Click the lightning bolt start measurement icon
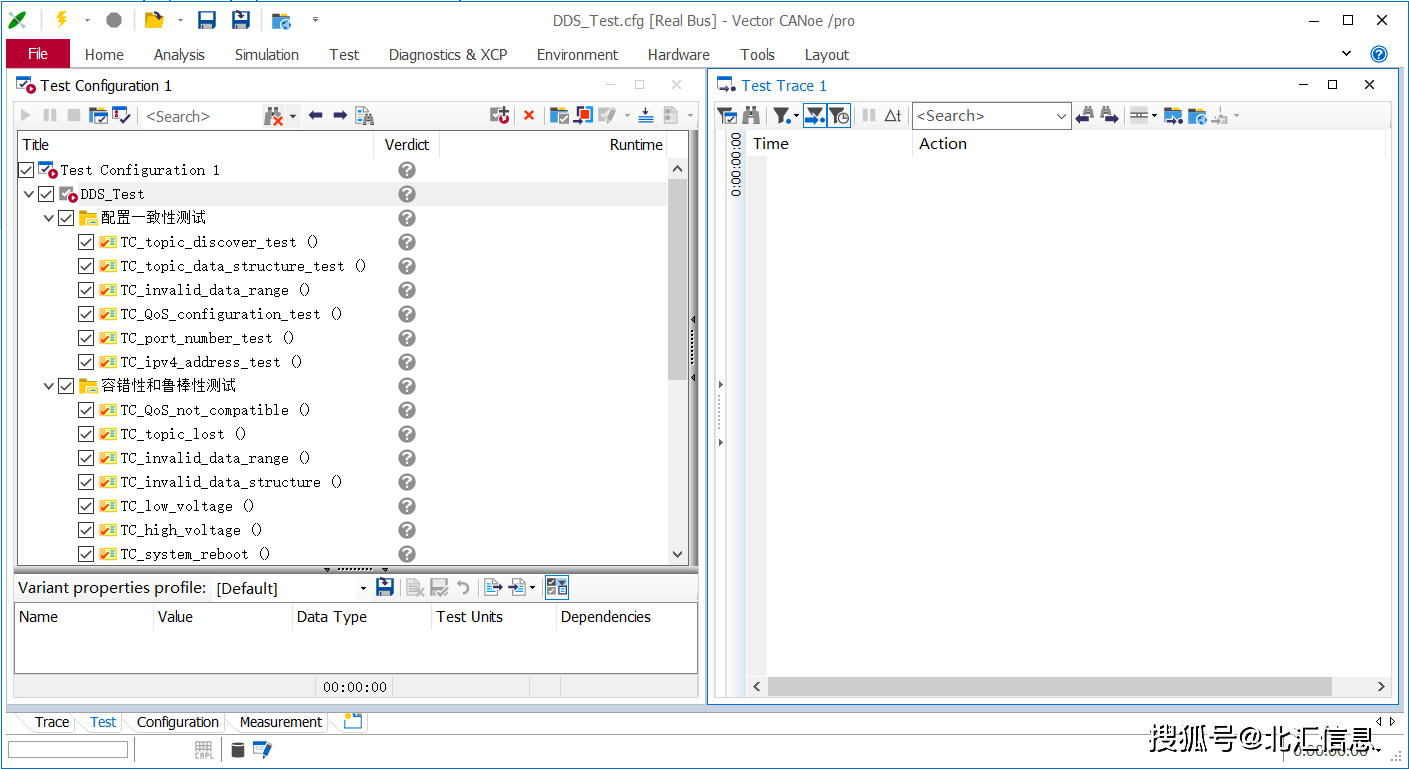 click(x=62, y=20)
